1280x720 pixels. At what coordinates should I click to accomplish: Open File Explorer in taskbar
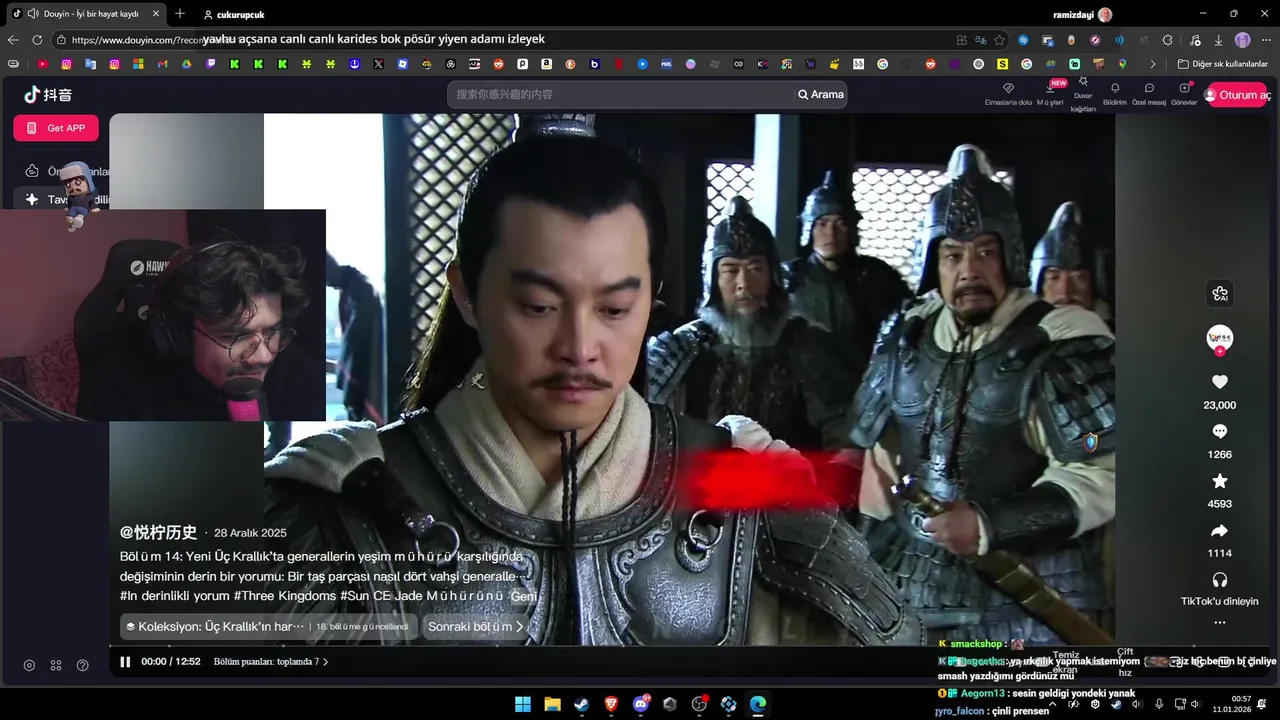(x=552, y=704)
